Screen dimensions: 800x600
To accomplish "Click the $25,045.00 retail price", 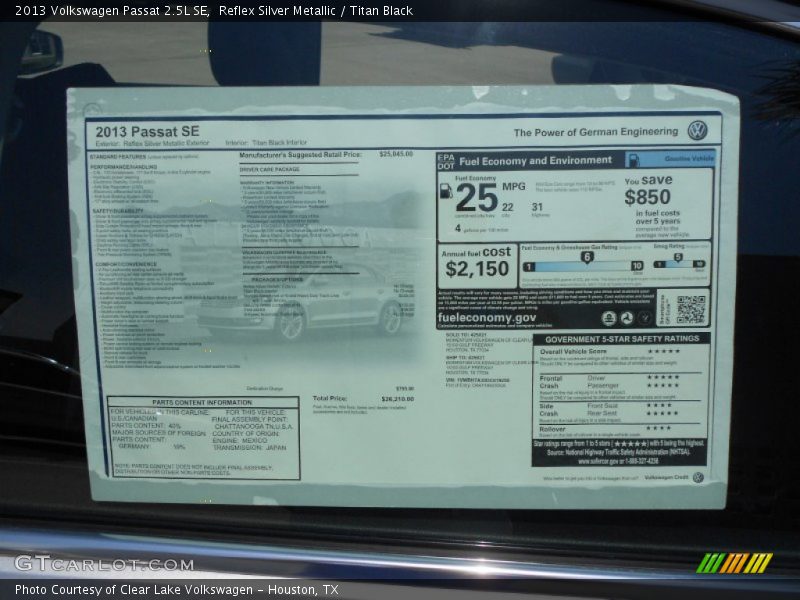I will 396,154.
